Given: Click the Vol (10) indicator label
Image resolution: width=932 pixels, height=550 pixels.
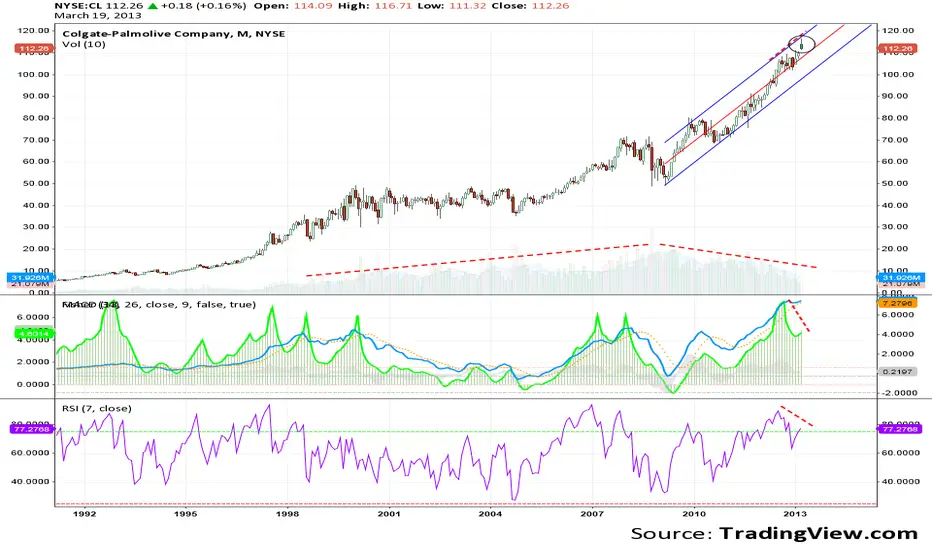Looking at the screenshot, I should pos(84,44).
